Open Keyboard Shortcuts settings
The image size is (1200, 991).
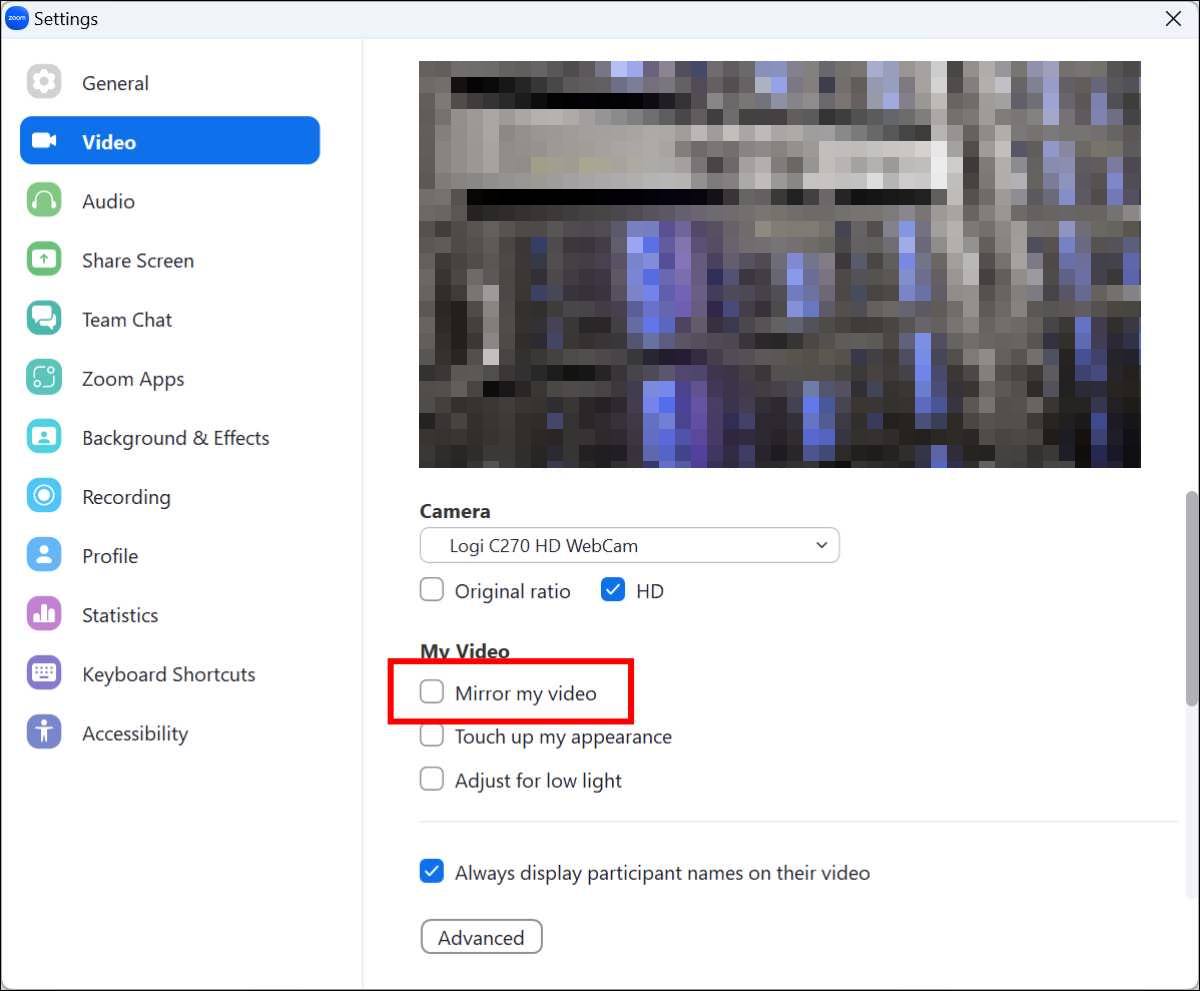tap(170, 673)
